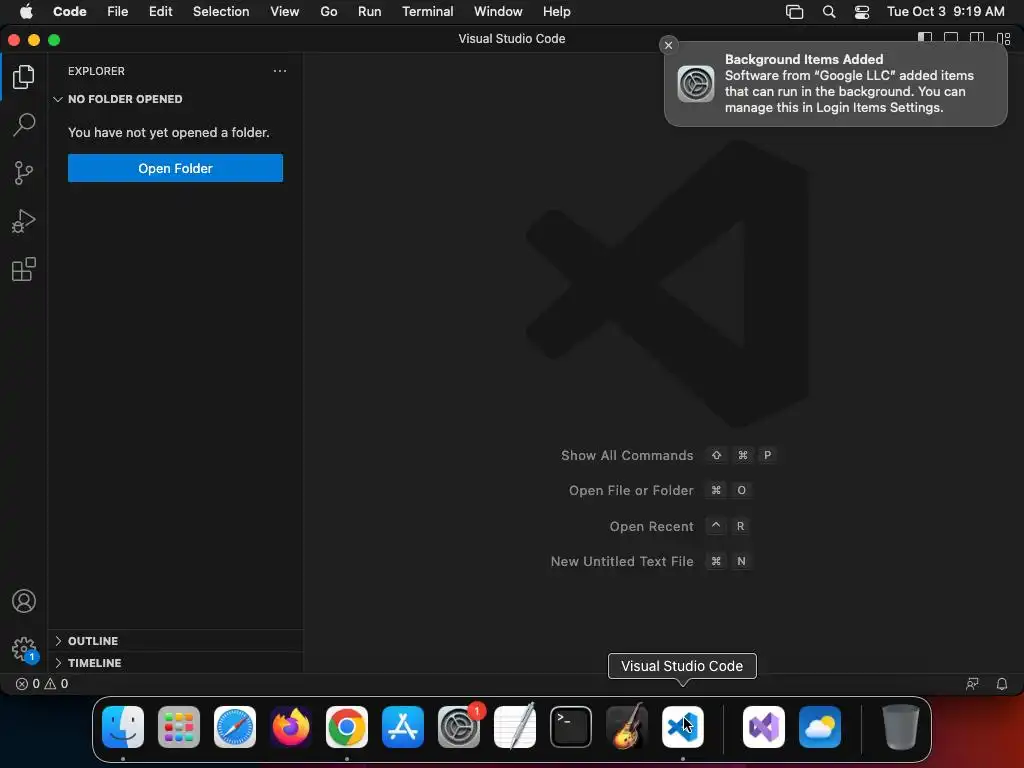Launch GarageBand from the Dock

coord(626,727)
